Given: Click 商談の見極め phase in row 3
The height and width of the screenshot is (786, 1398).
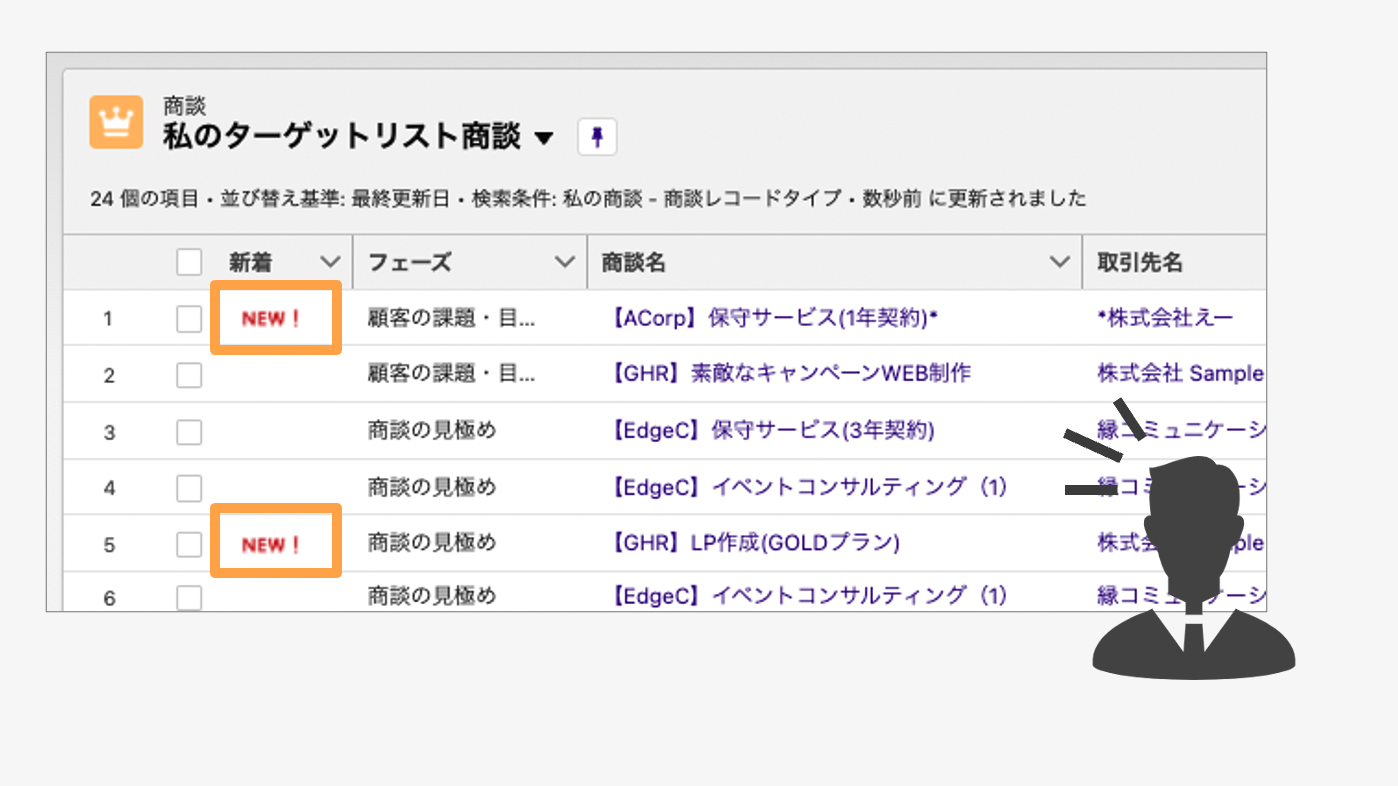Looking at the screenshot, I should click(x=432, y=430).
